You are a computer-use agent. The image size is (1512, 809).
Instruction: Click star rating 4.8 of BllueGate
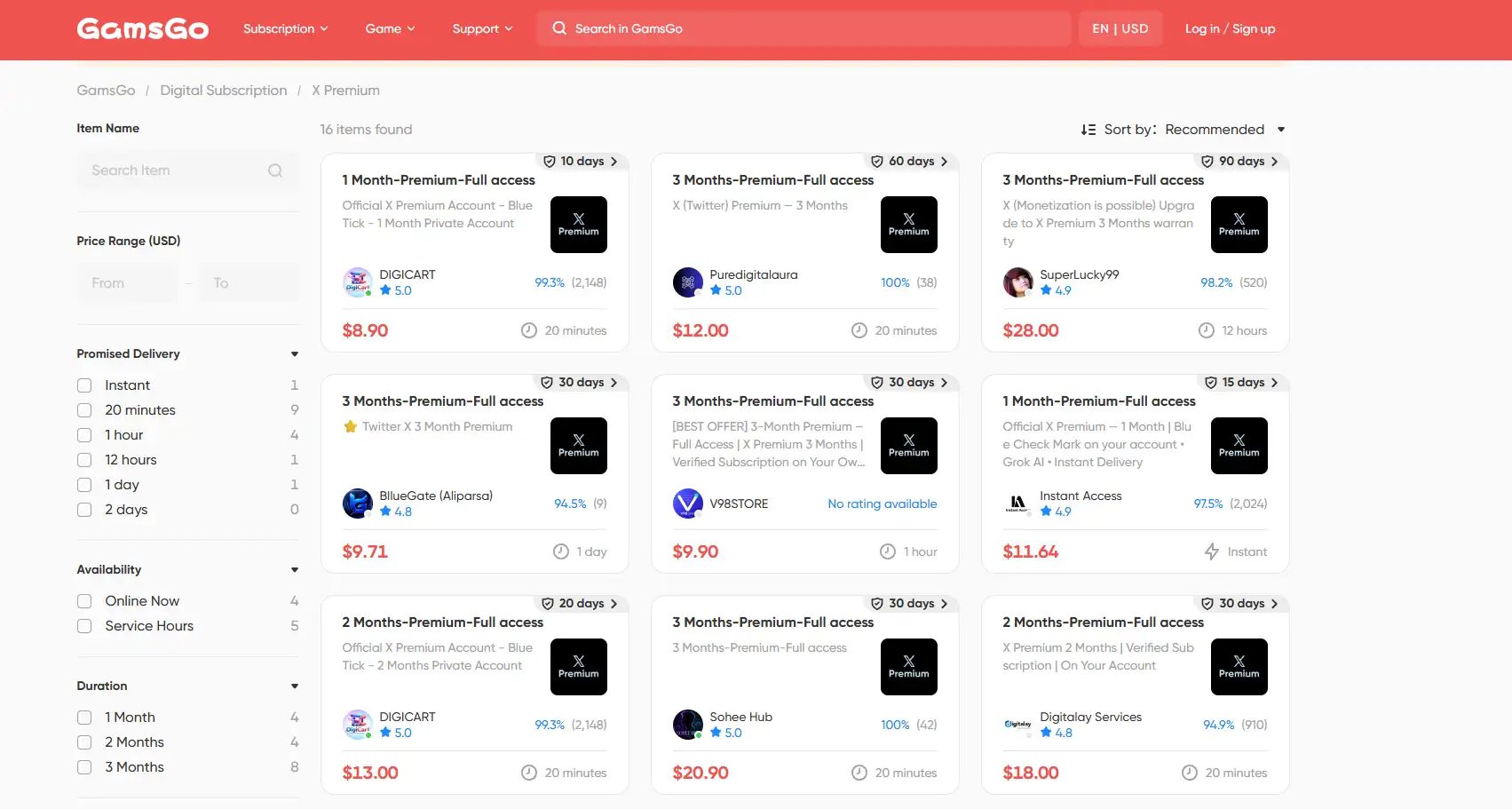[x=396, y=512]
